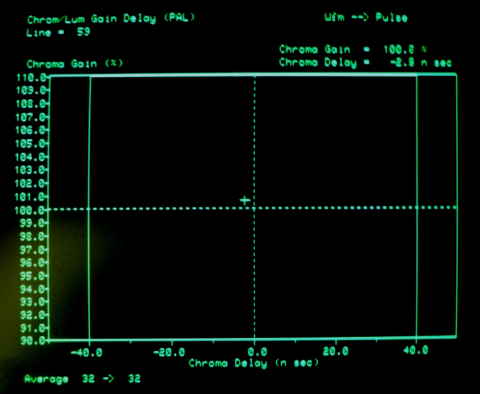Click the '91.0' y-axis value

(33, 328)
